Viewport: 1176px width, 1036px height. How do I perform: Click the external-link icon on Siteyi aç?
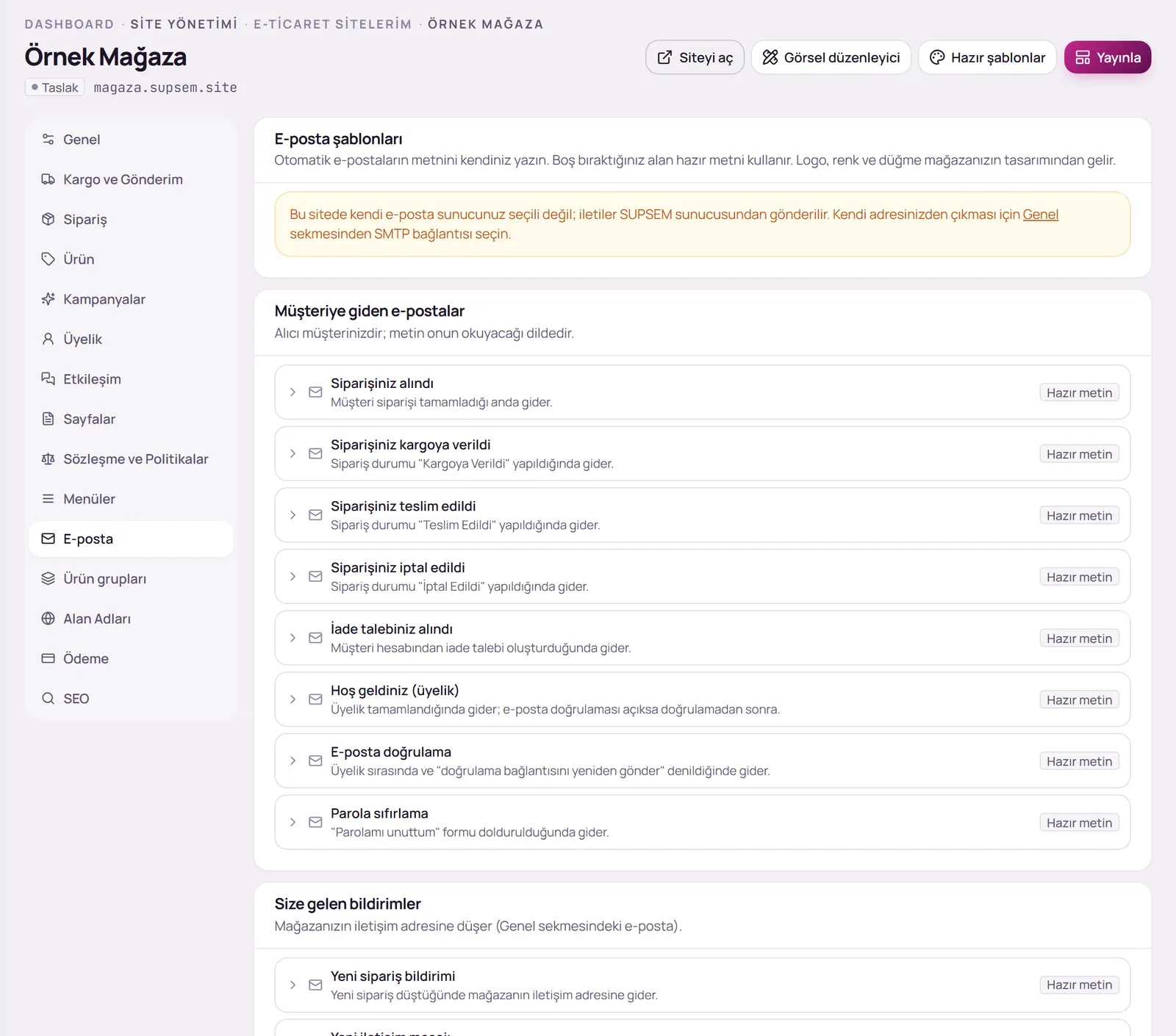coord(664,57)
